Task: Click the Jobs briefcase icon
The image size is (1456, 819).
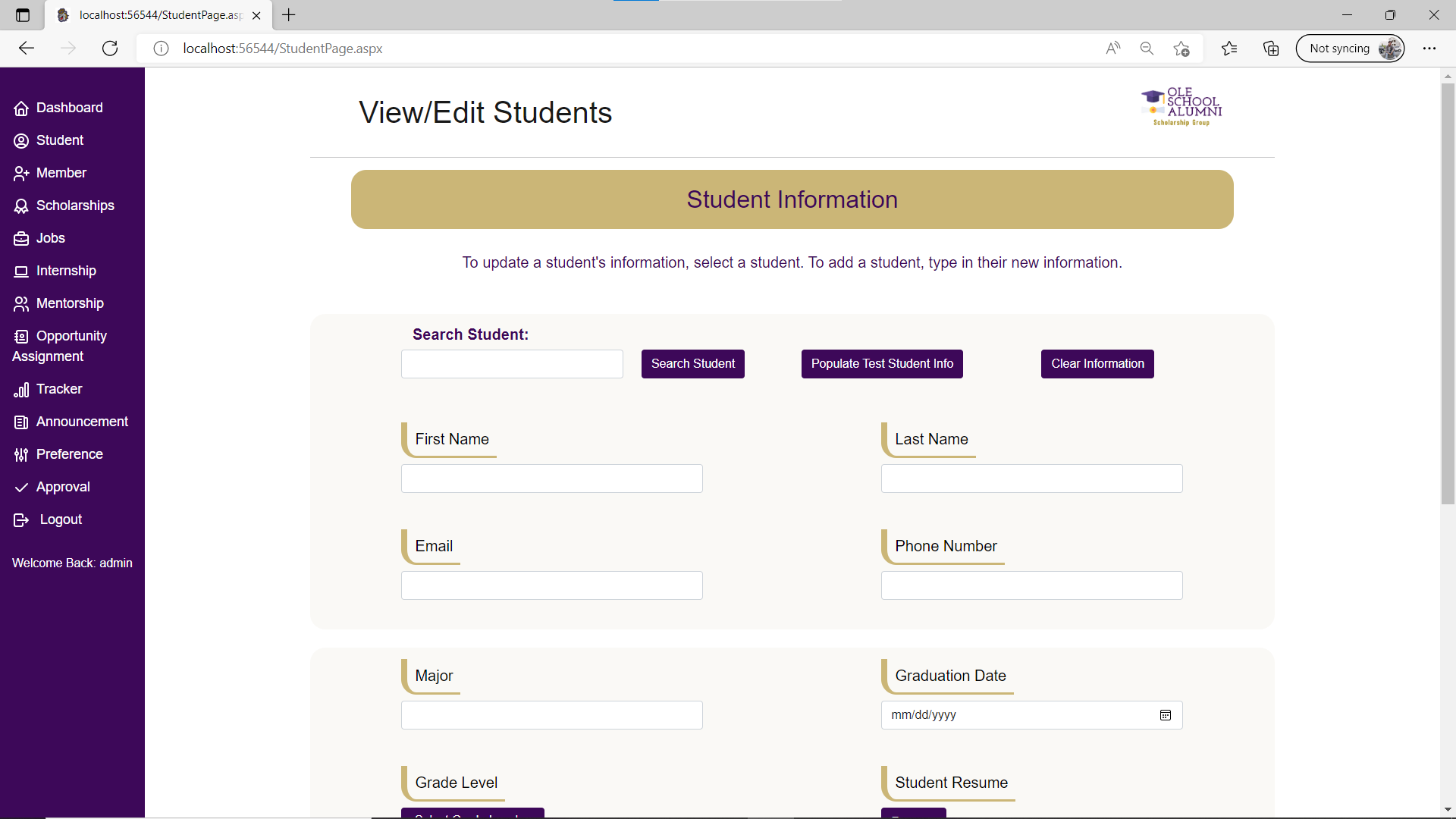Action: pyautogui.click(x=21, y=239)
